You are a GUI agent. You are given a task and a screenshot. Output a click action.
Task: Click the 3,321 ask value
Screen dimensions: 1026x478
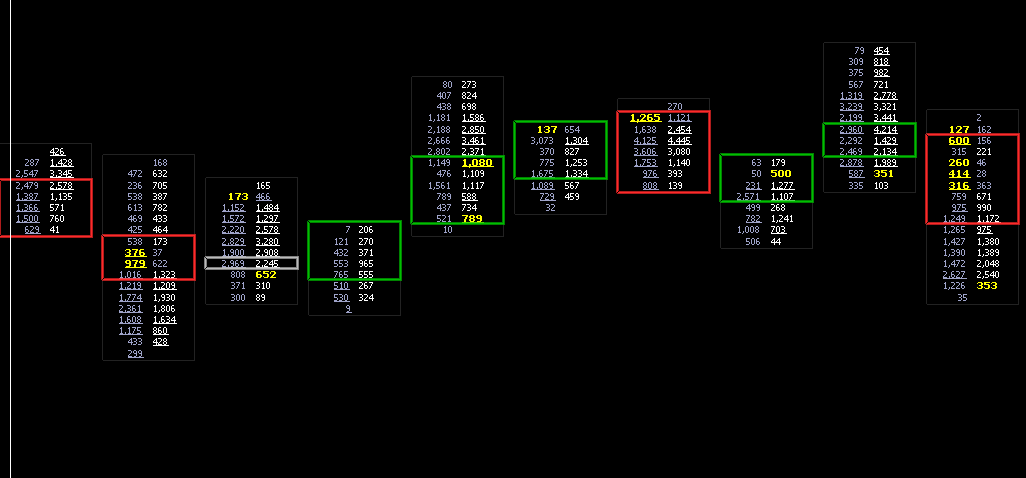click(x=885, y=106)
